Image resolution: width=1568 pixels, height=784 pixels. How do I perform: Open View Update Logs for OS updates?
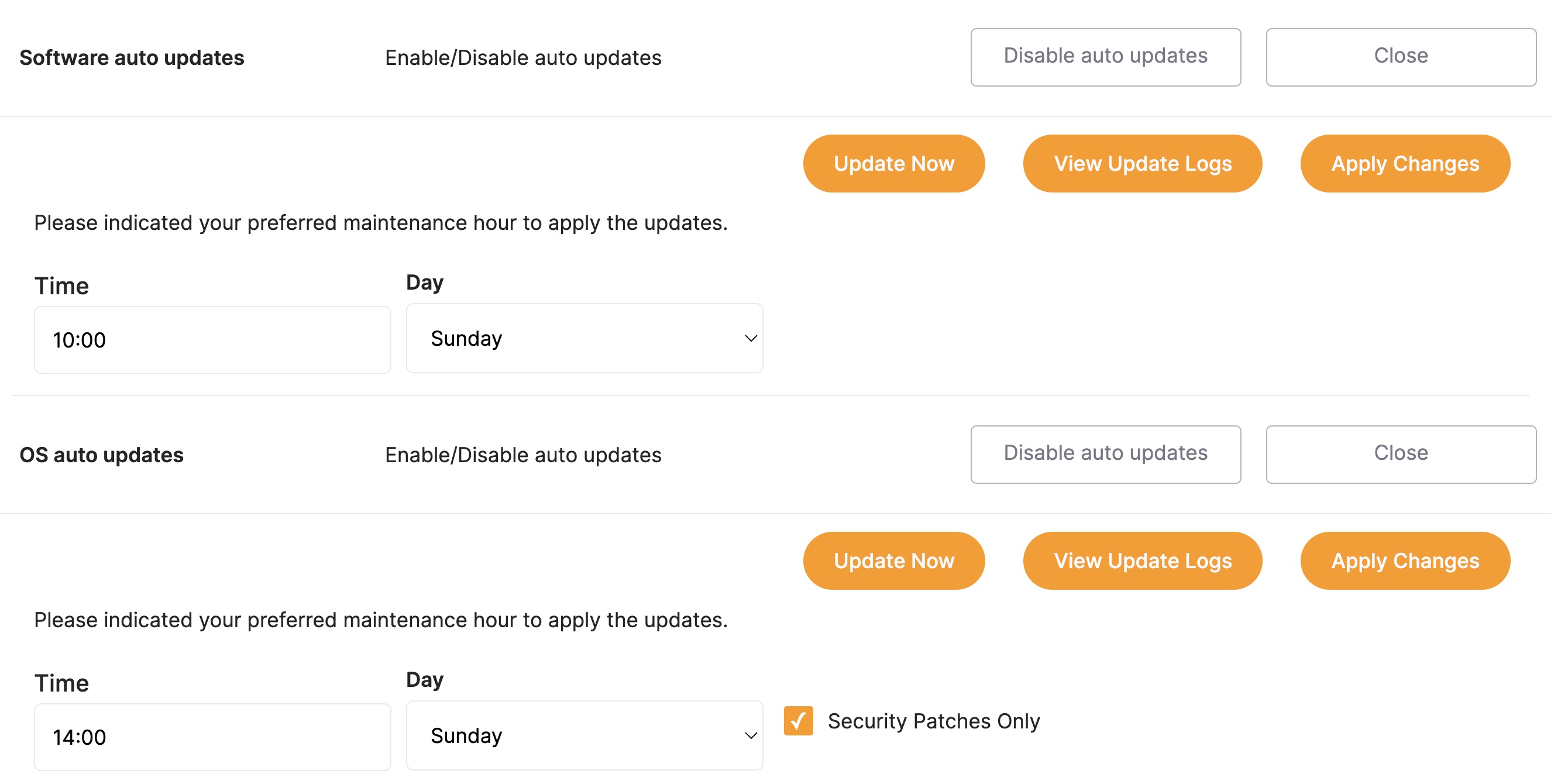[1143, 561]
